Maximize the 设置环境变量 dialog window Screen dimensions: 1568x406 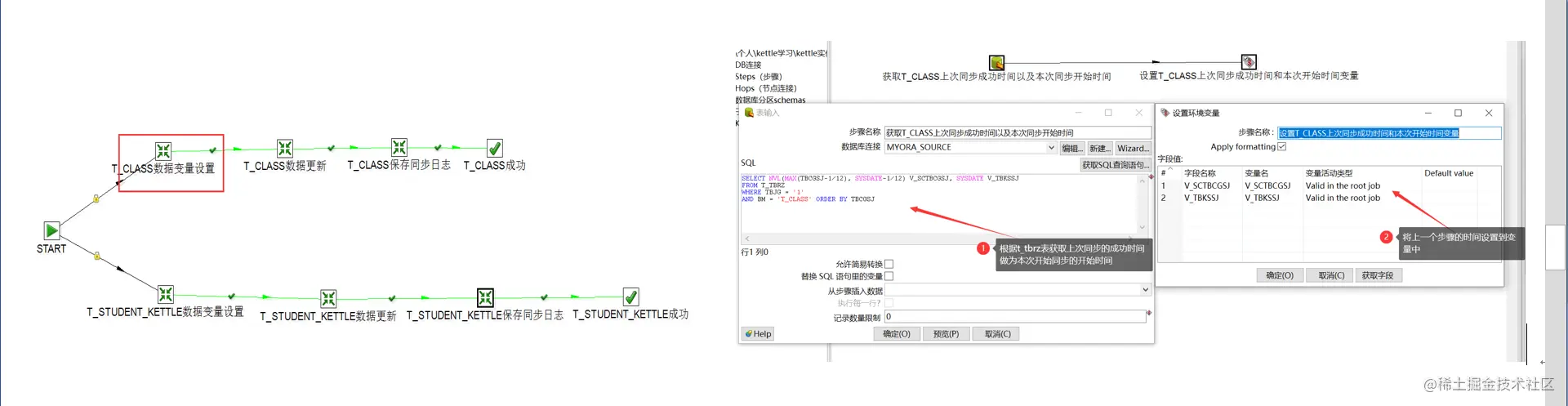tap(1458, 113)
